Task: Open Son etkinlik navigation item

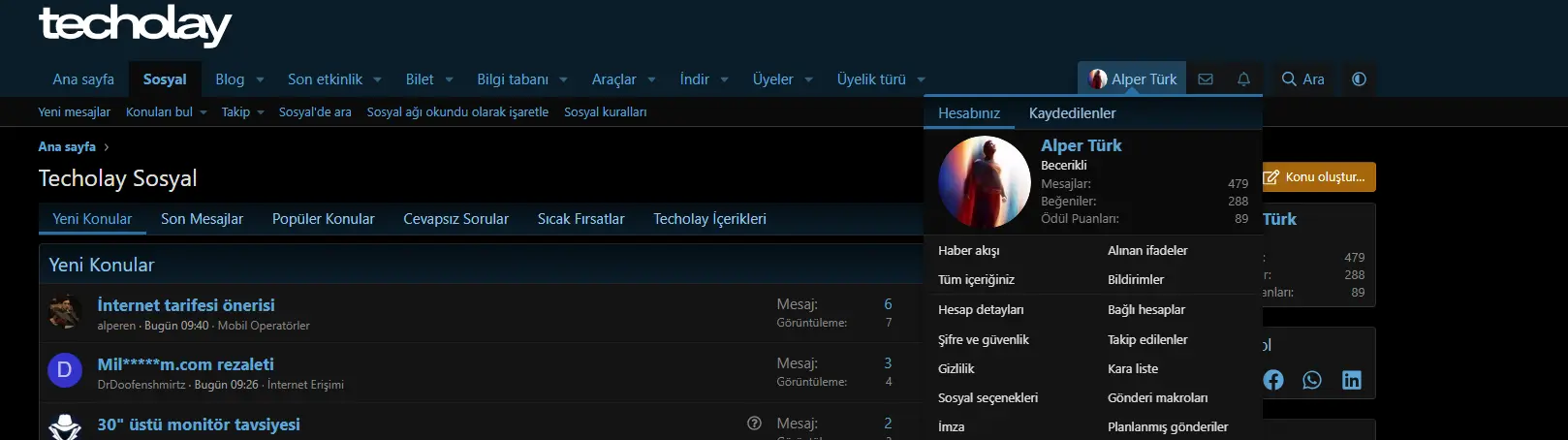Action: [x=325, y=79]
